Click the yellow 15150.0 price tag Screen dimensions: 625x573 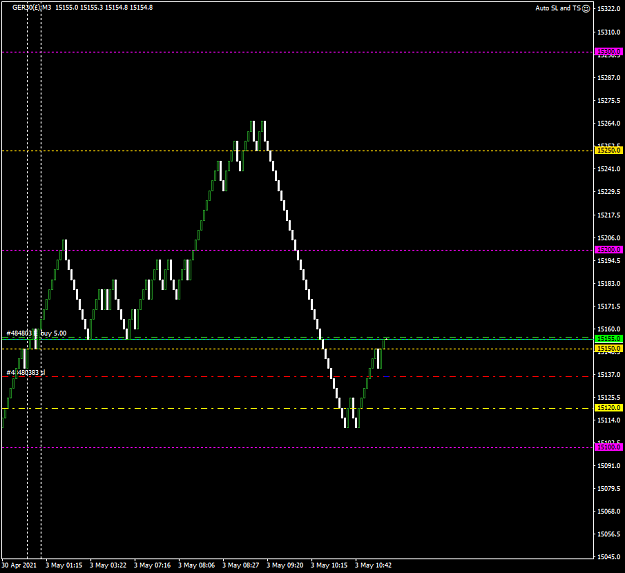click(x=608, y=349)
